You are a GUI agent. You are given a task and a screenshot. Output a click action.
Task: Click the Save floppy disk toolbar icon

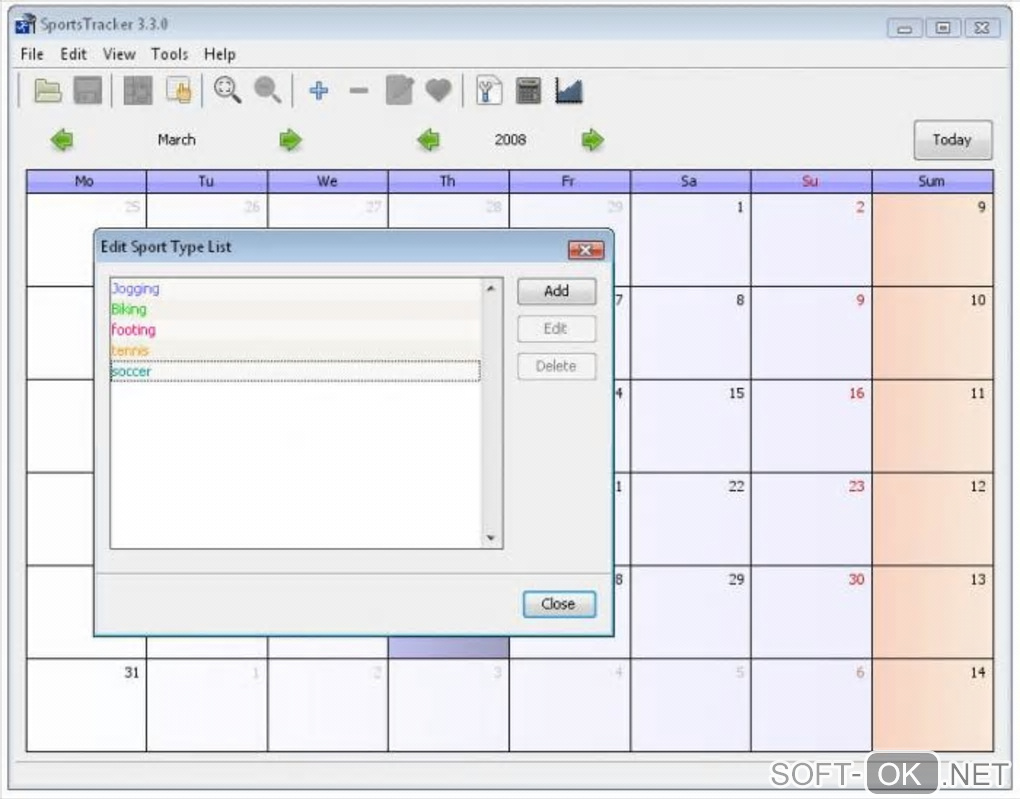pyautogui.click(x=88, y=90)
